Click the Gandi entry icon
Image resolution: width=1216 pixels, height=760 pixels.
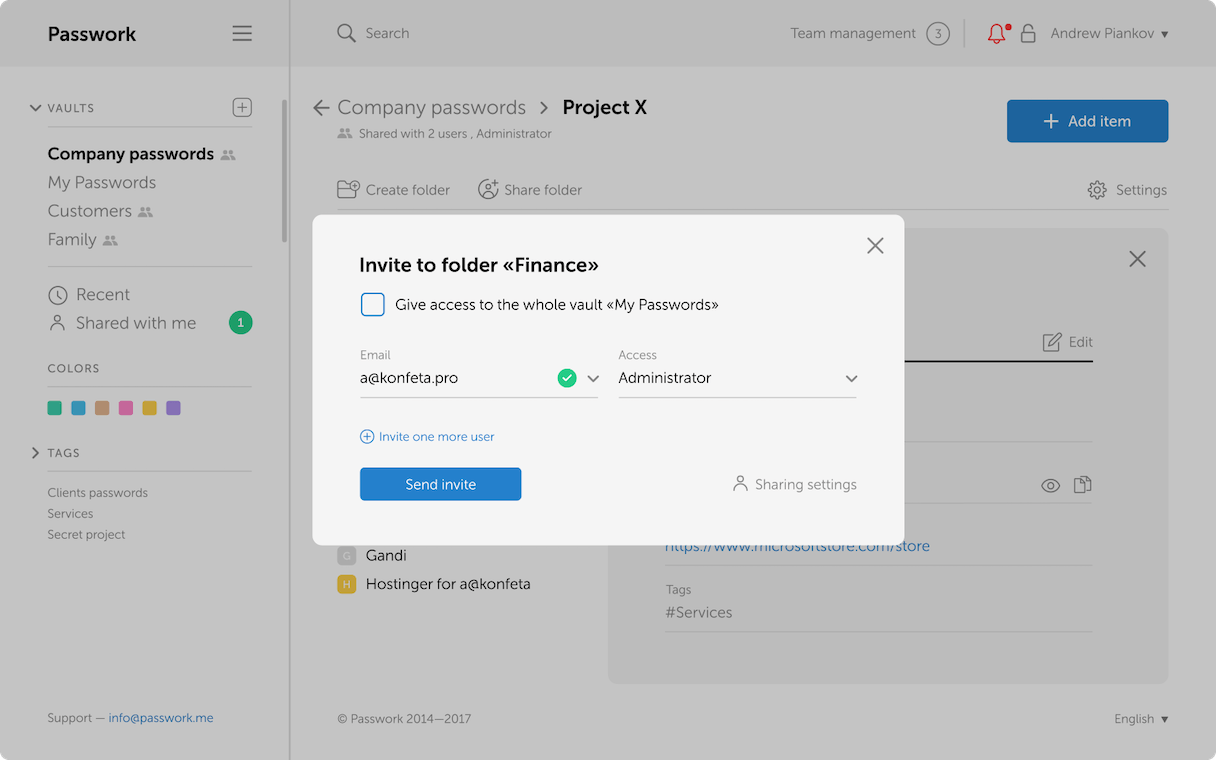point(347,556)
